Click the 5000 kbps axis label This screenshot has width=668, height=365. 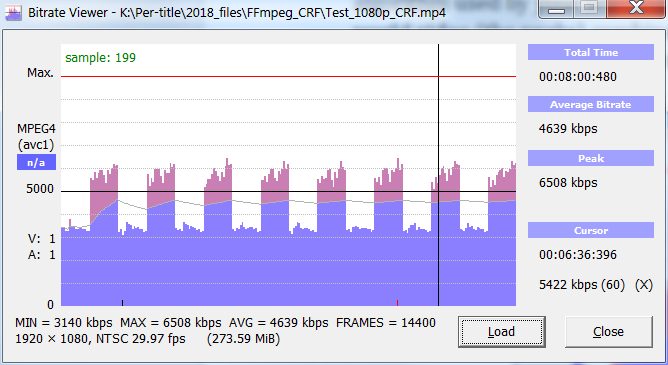point(40,189)
